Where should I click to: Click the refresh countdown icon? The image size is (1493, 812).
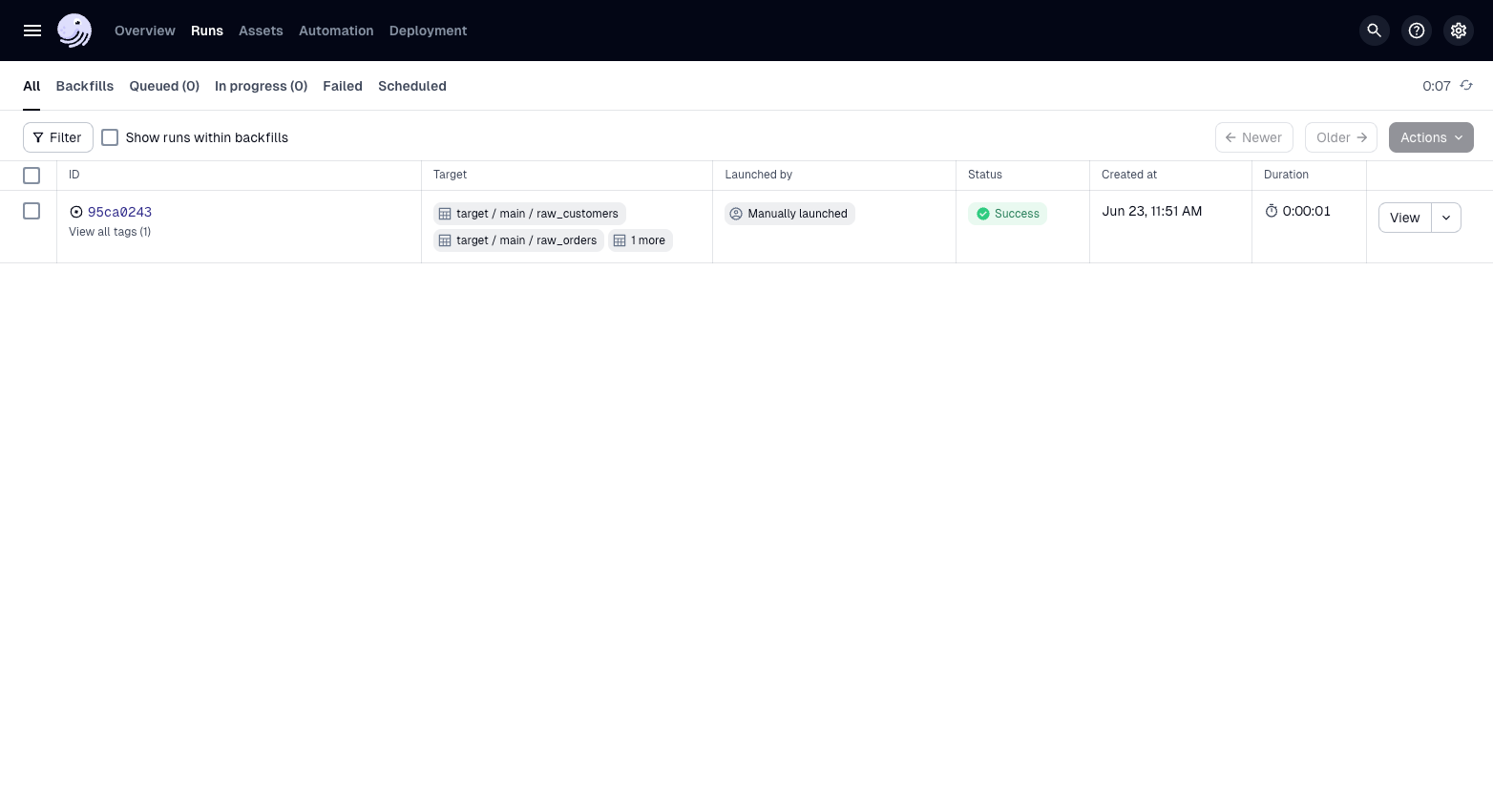(1466, 86)
